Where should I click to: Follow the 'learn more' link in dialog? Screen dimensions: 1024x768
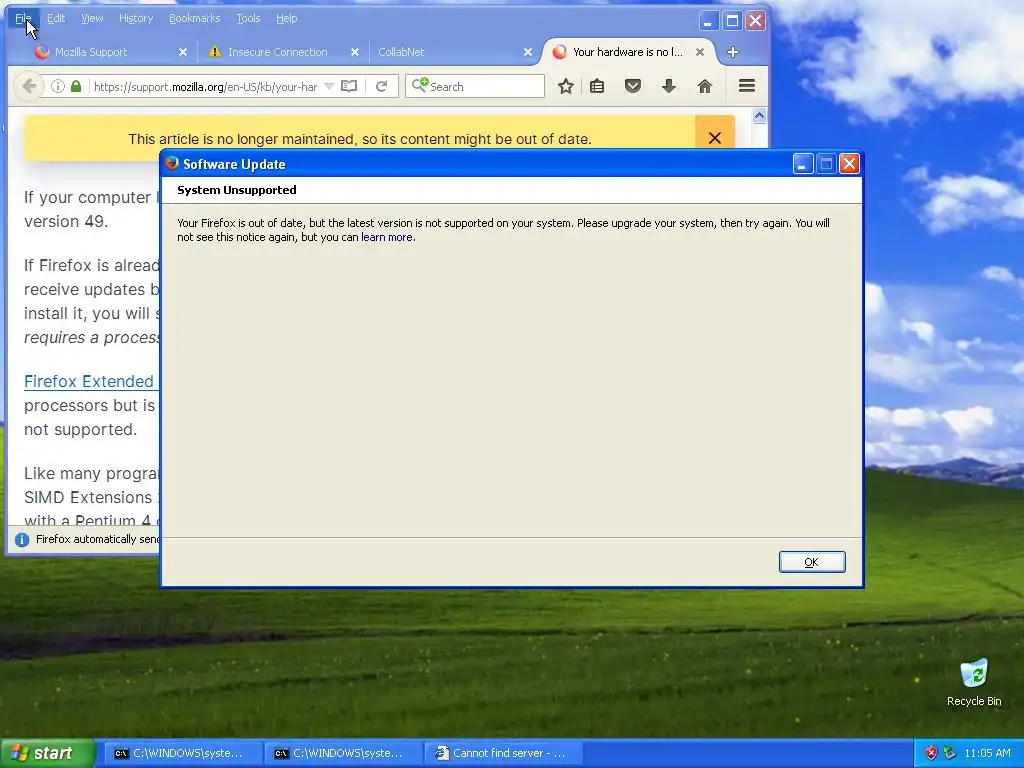click(387, 237)
